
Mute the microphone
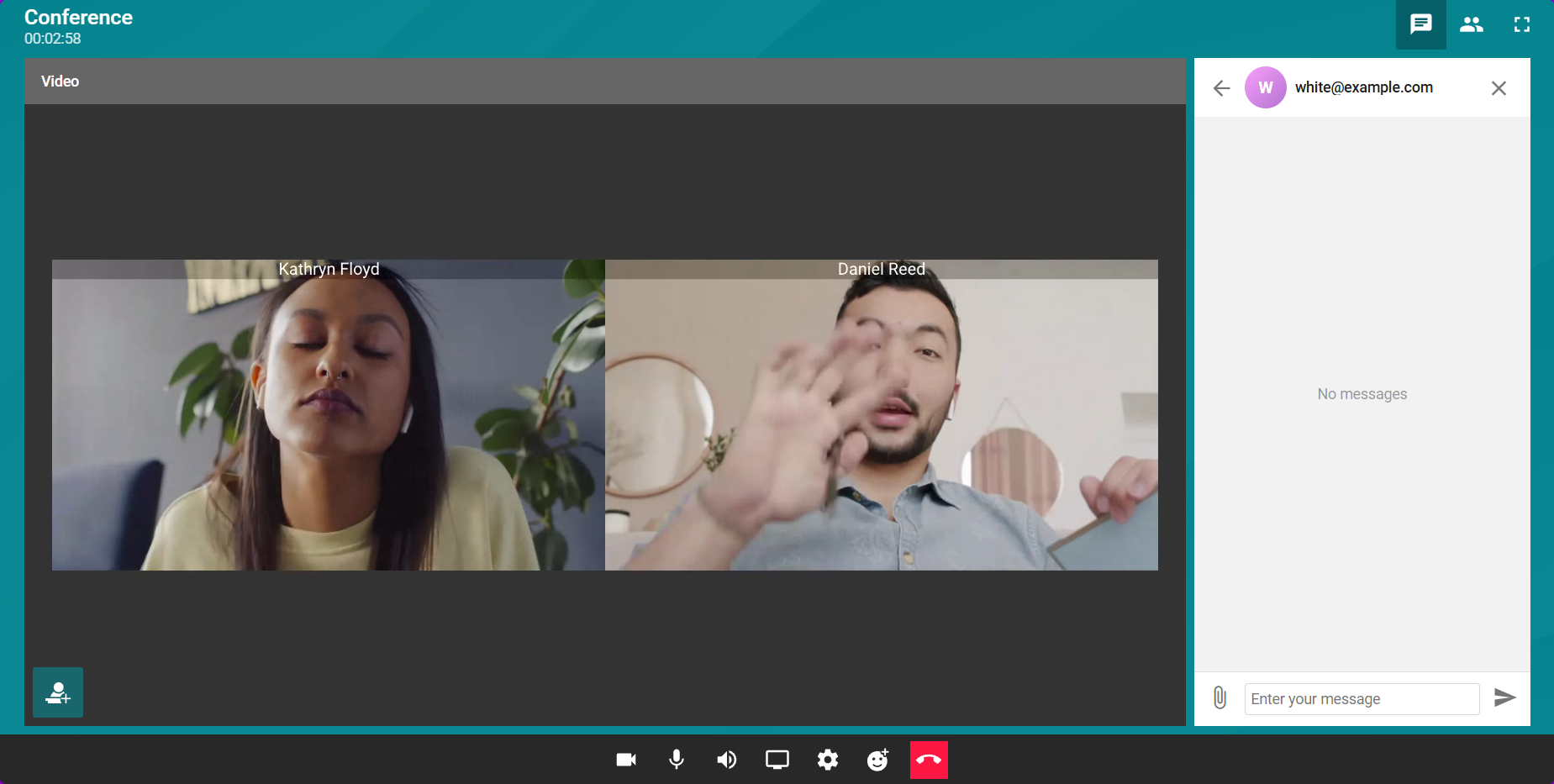click(677, 760)
